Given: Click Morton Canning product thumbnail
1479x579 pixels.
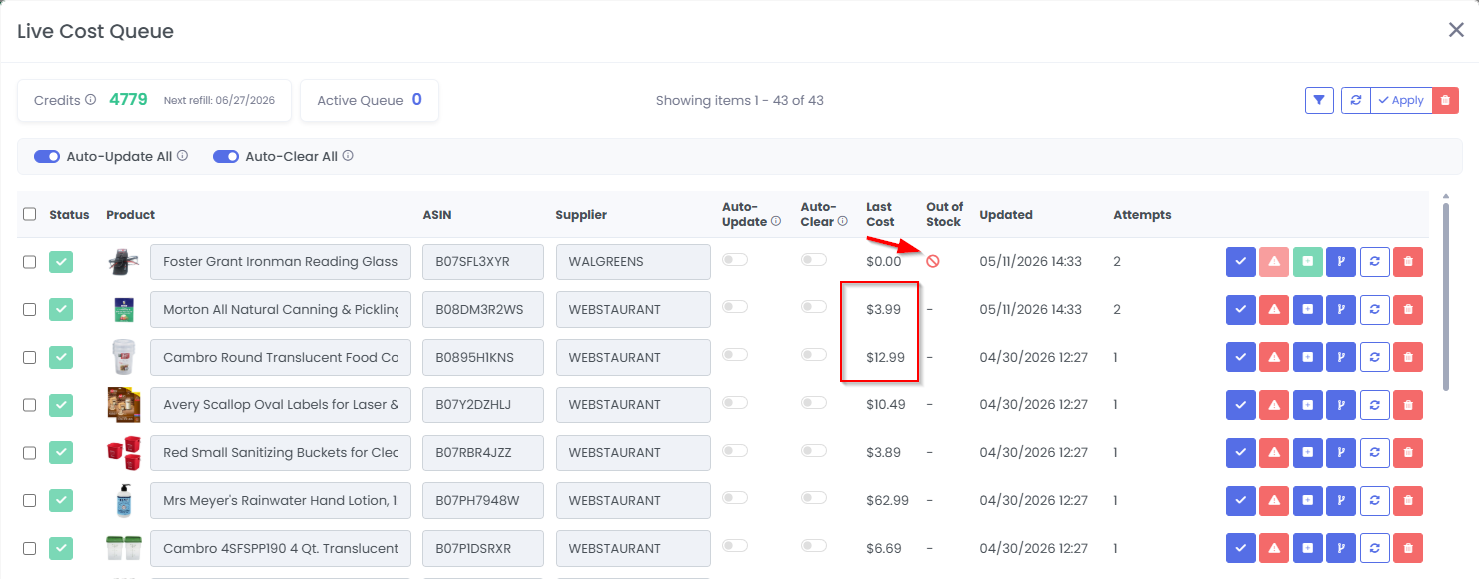Looking at the screenshot, I should (124, 310).
